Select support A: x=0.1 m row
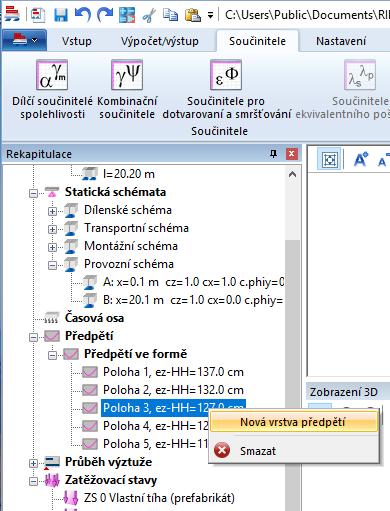This screenshot has width=390, height=511. (193, 282)
